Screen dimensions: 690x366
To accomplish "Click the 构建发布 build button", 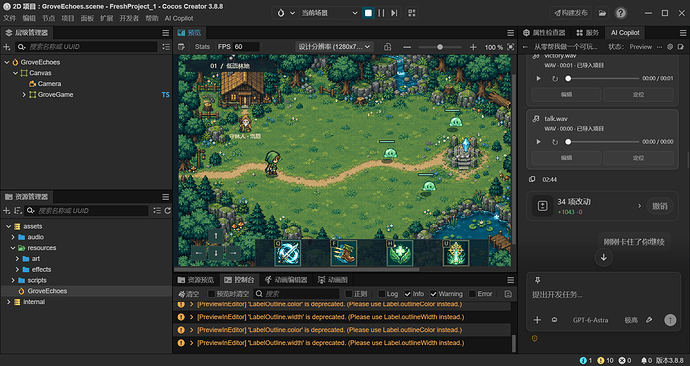I will [x=571, y=13].
